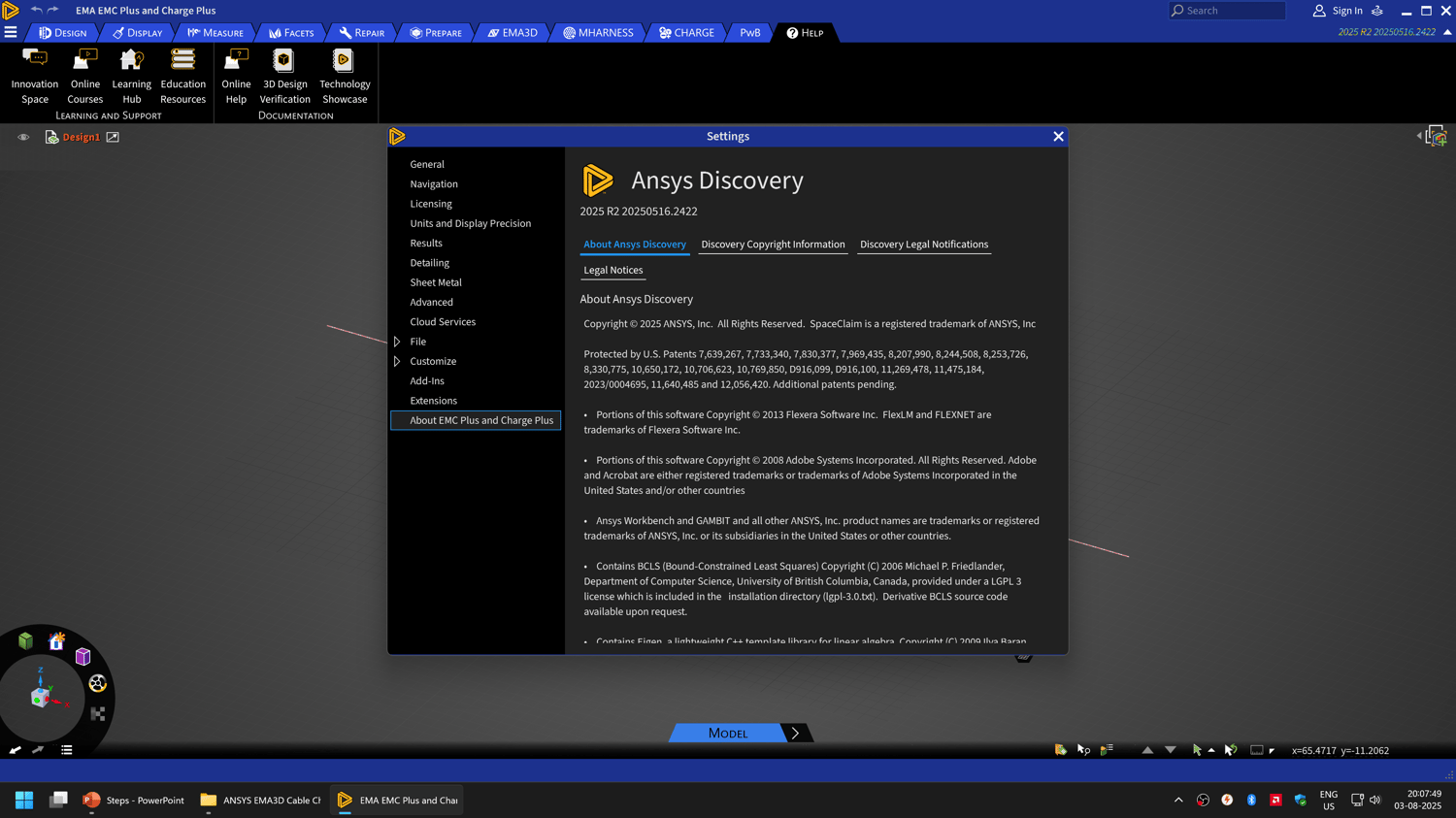This screenshot has width=1456, height=818.
Task: Open the selection filter dropdown arrow
Action: [1211, 750]
